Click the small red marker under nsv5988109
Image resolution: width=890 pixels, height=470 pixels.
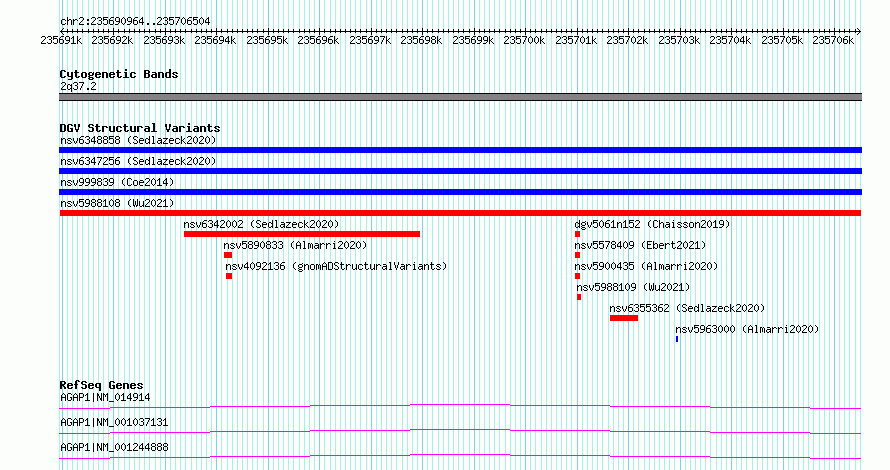[x=579, y=297]
